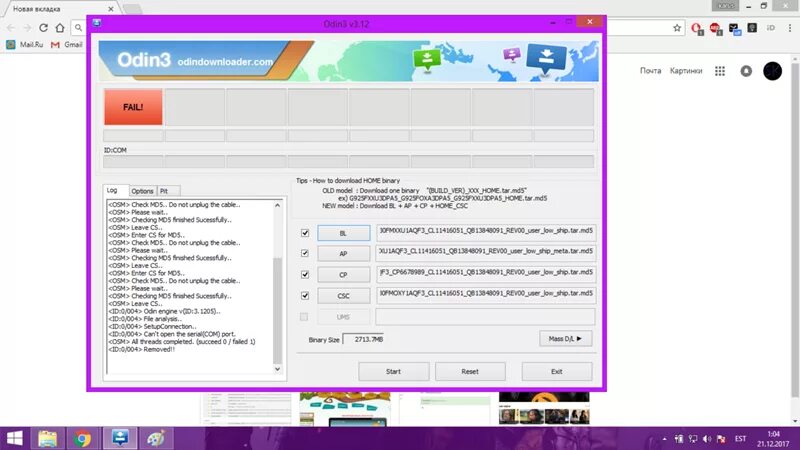The width and height of the screenshot is (800, 450).
Task: Open volume control in system tray
Action: [707, 439]
